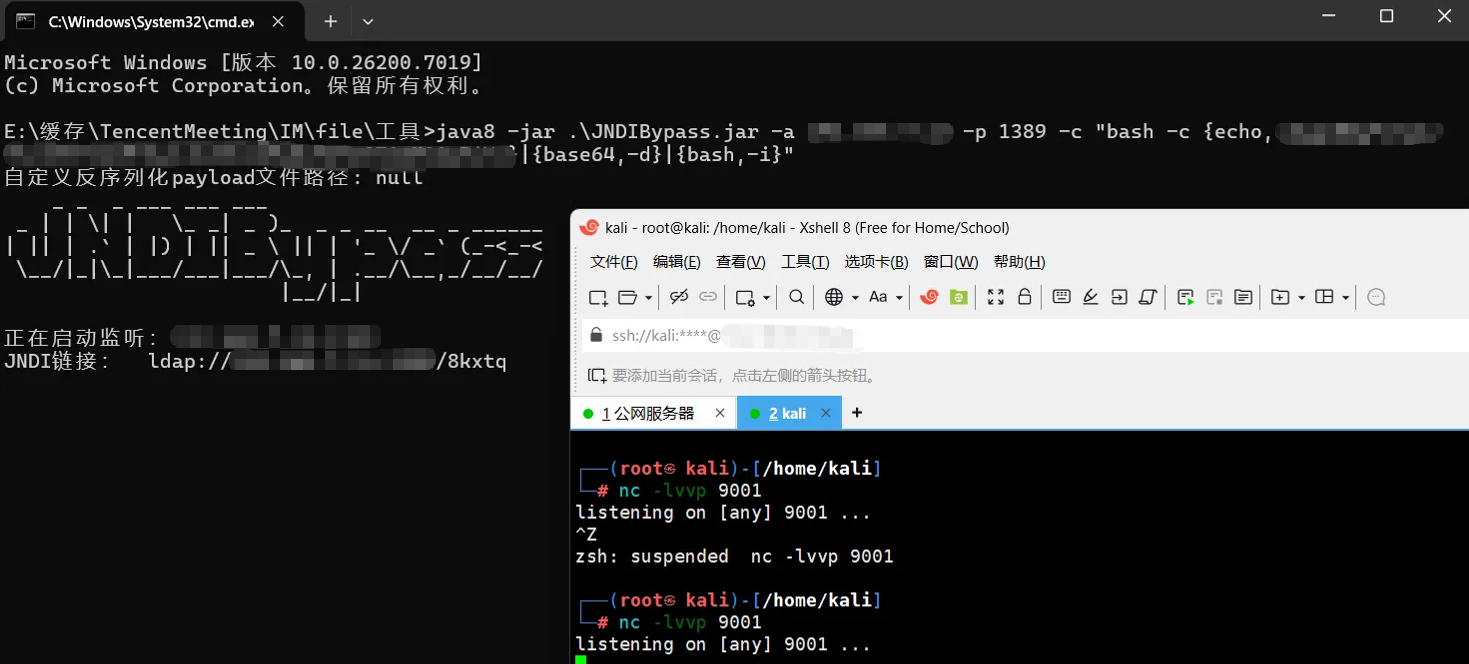Close the cmd.exe tab in Windows Terminal
The height and width of the screenshot is (664, 1469).
click(278, 21)
